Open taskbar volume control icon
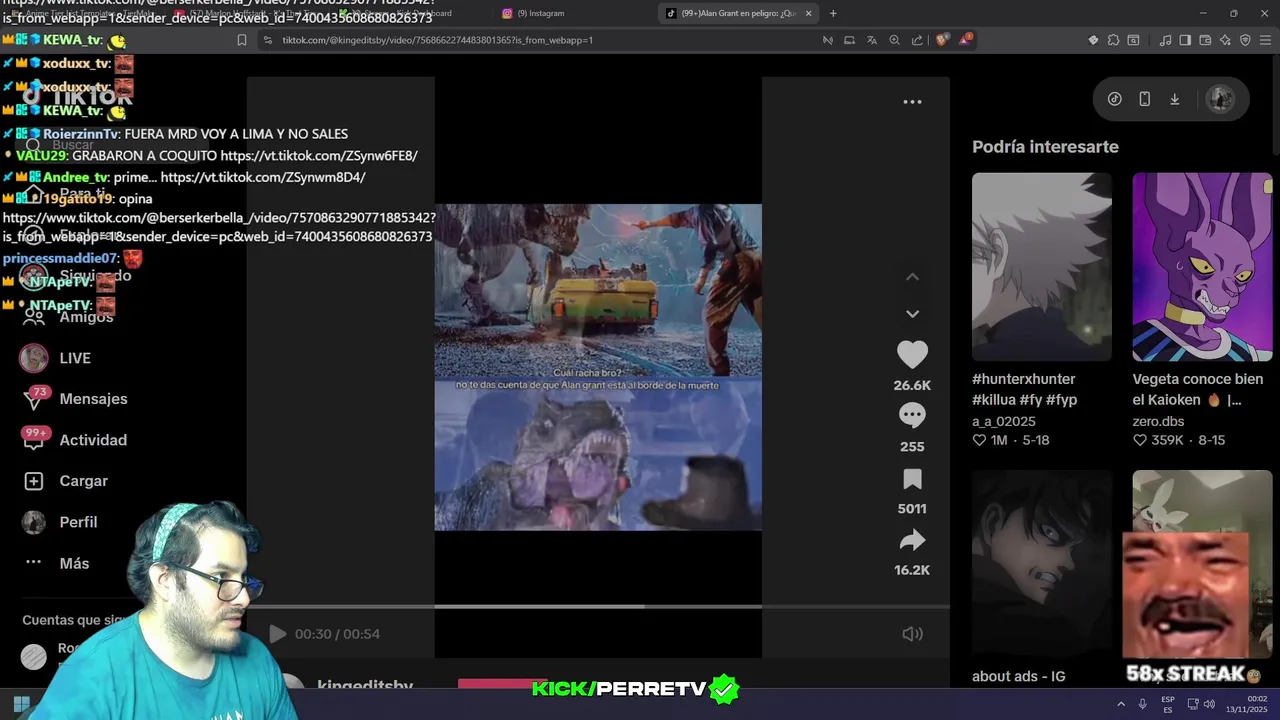This screenshot has height=720, width=1280. tap(1209, 704)
